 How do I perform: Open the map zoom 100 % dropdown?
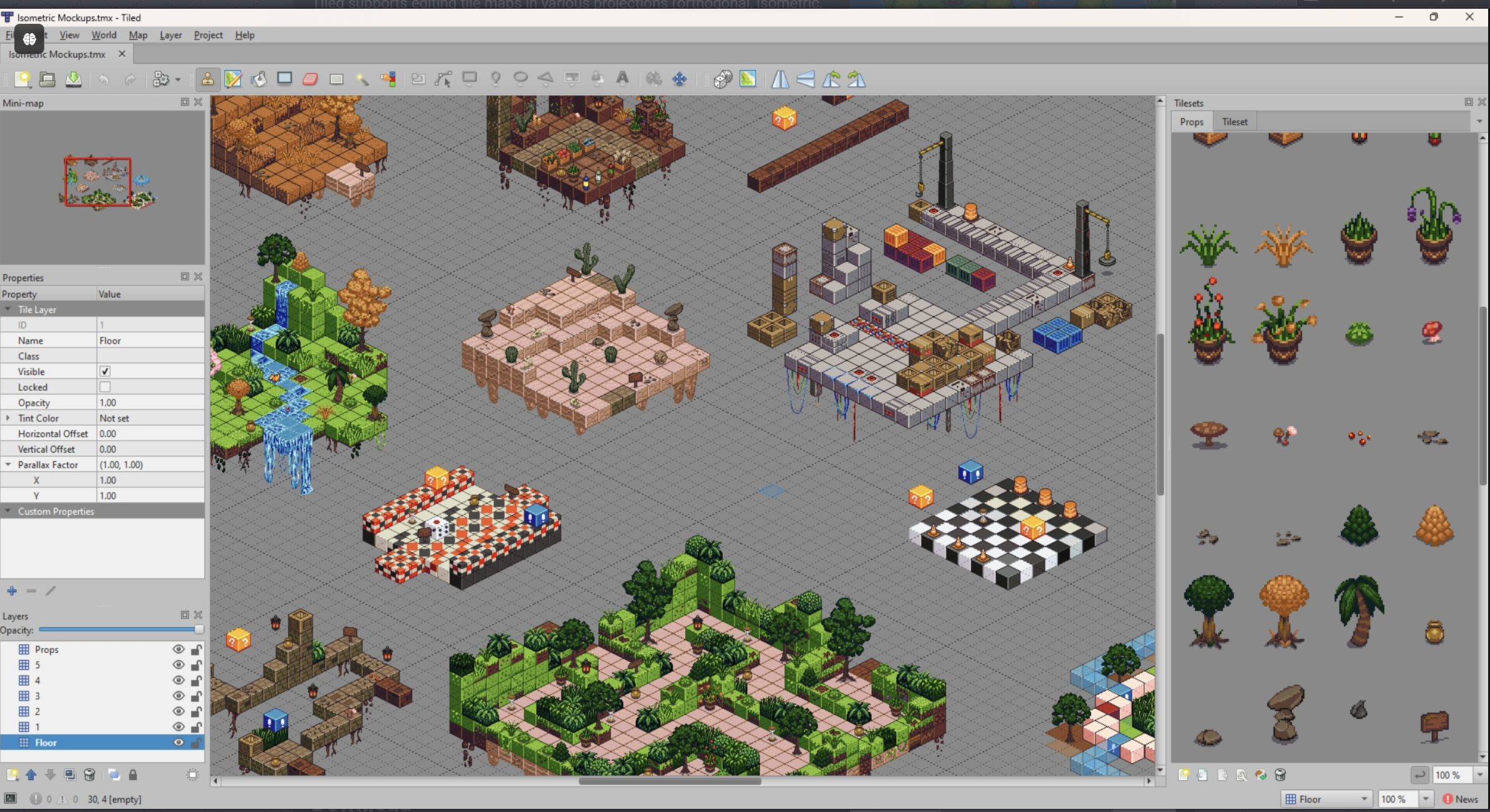tap(1425, 799)
